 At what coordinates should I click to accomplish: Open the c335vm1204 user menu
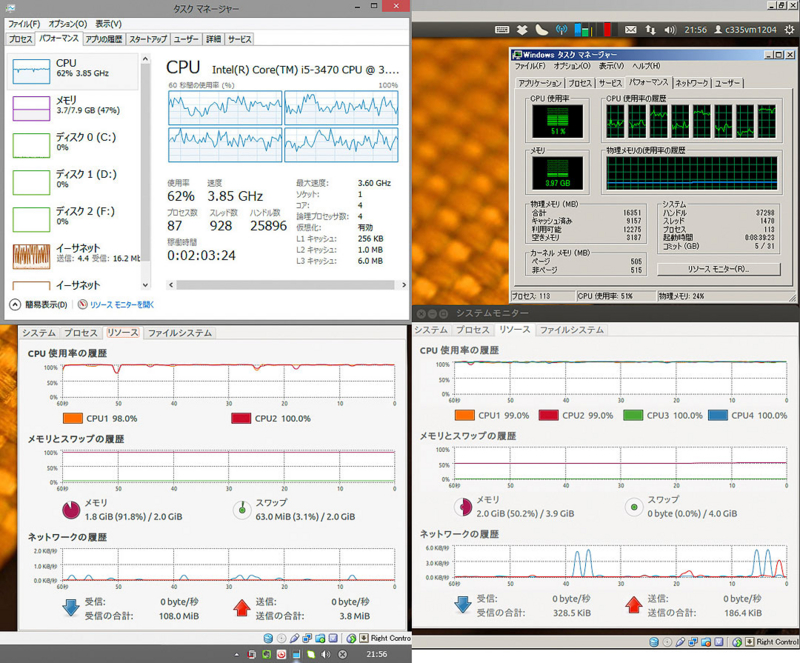pyautogui.click(x=745, y=30)
